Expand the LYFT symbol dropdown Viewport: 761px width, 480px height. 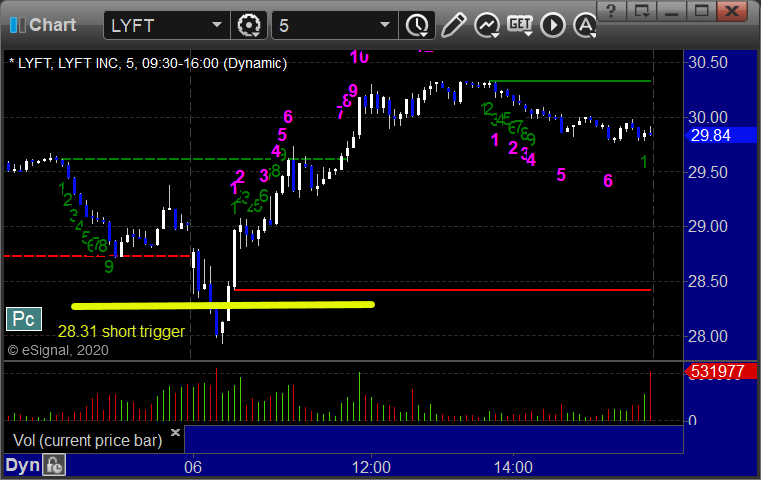pos(217,25)
